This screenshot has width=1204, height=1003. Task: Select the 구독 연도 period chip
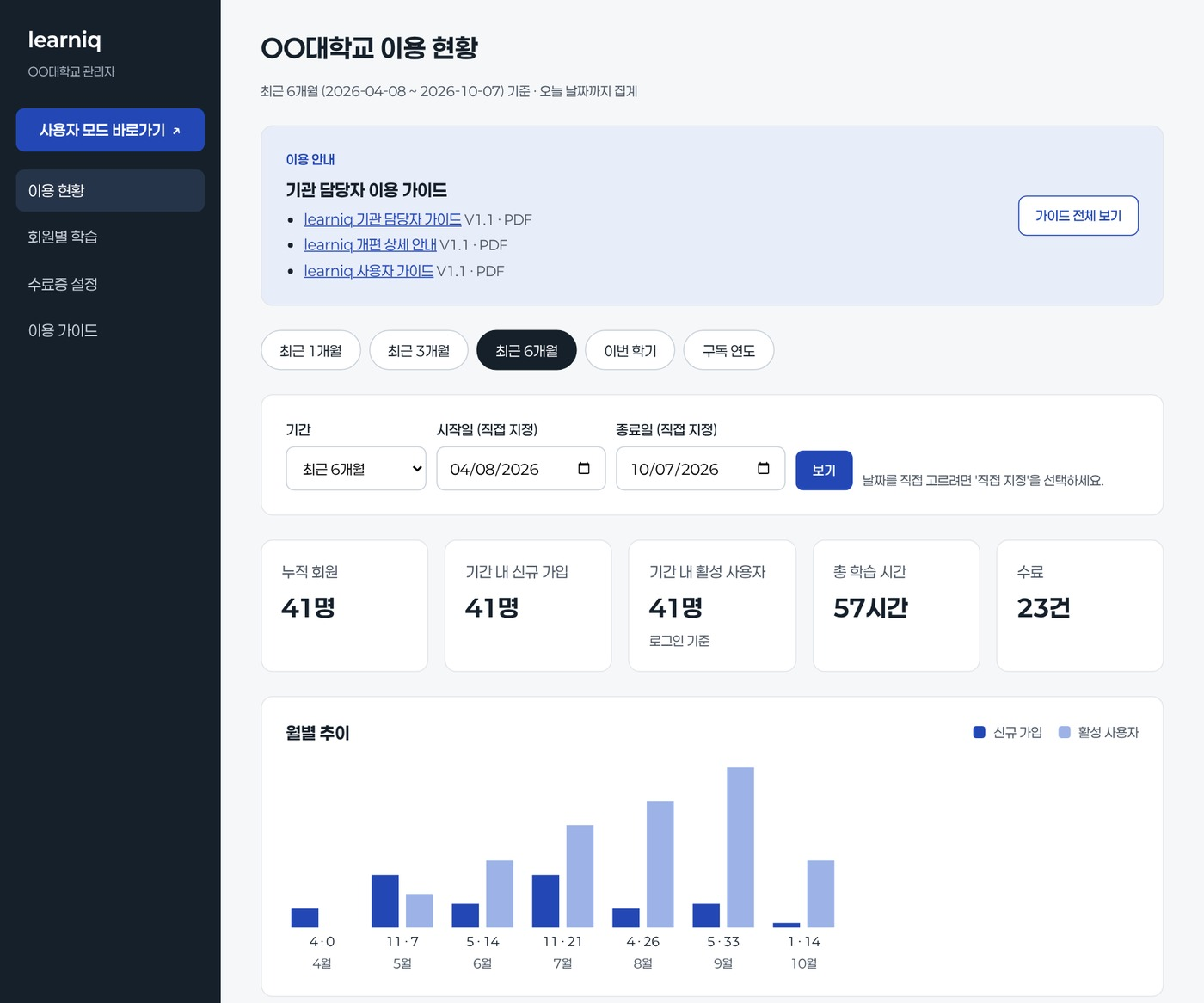coord(728,350)
